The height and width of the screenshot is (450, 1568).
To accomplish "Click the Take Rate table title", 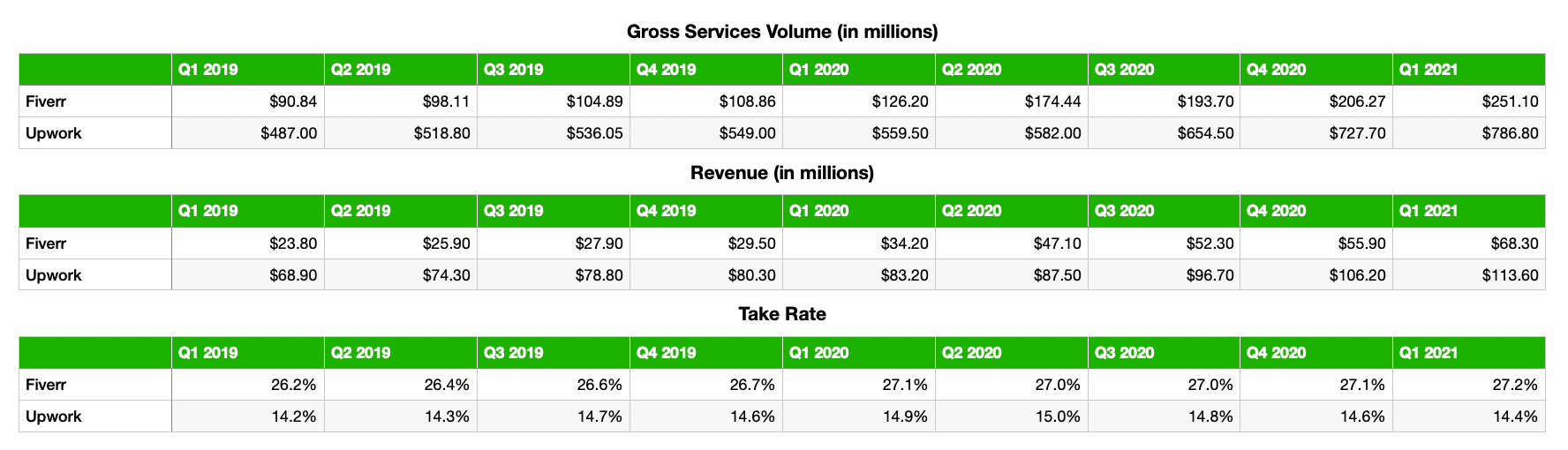I will (x=782, y=314).
